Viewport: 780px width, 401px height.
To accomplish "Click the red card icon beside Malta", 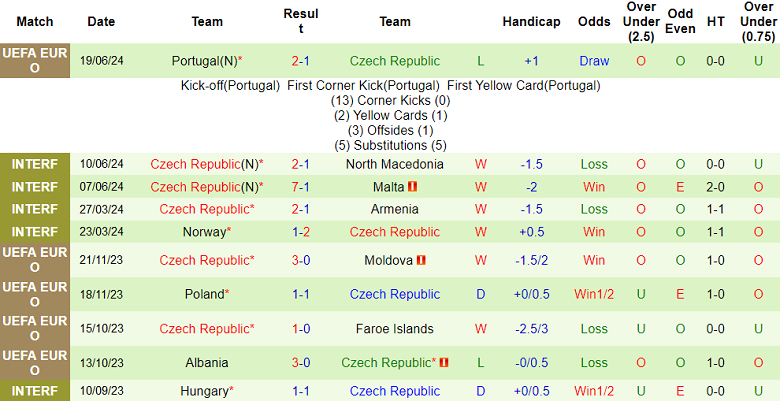I will point(412,187).
